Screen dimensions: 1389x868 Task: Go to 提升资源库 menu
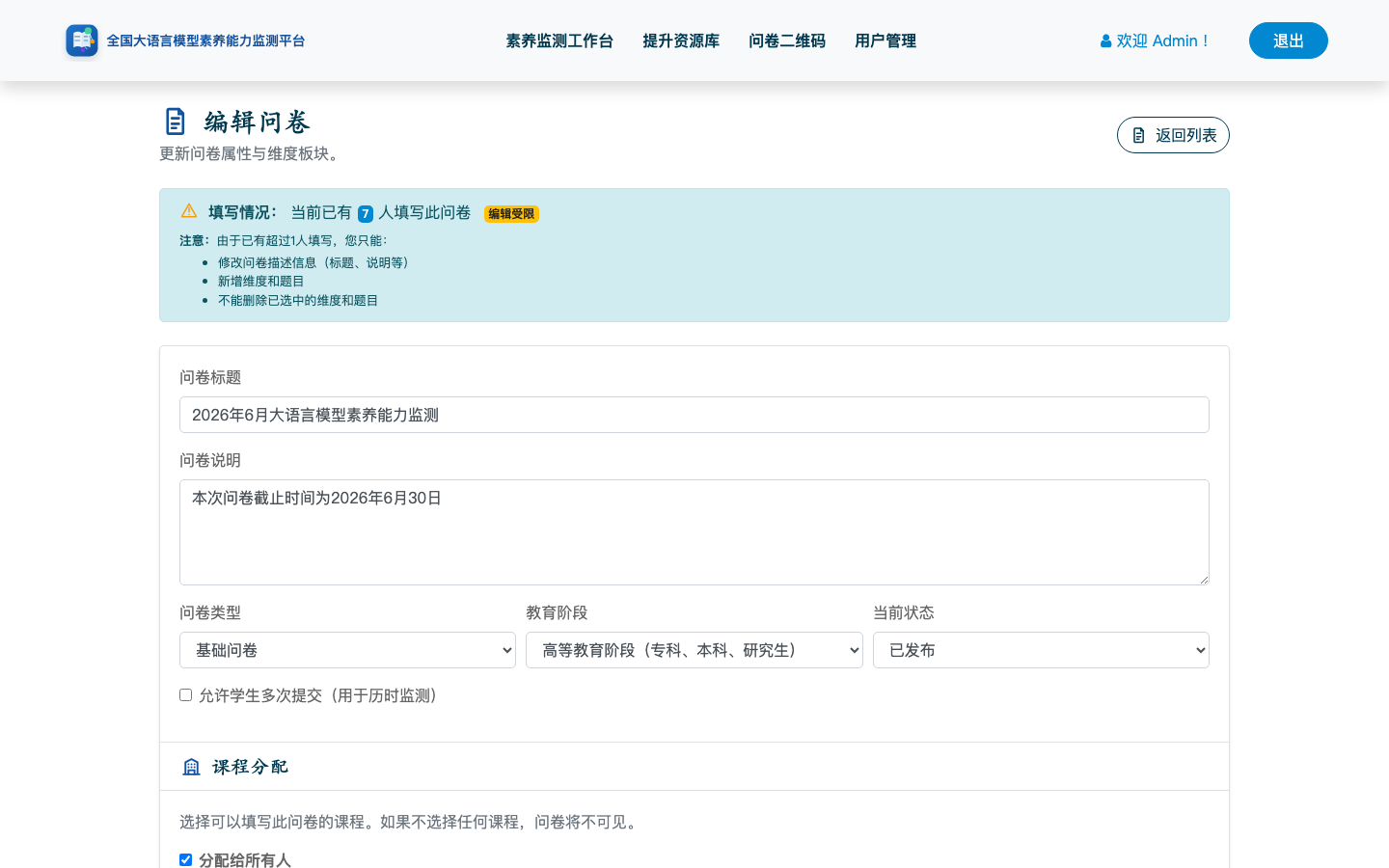pos(681,41)
